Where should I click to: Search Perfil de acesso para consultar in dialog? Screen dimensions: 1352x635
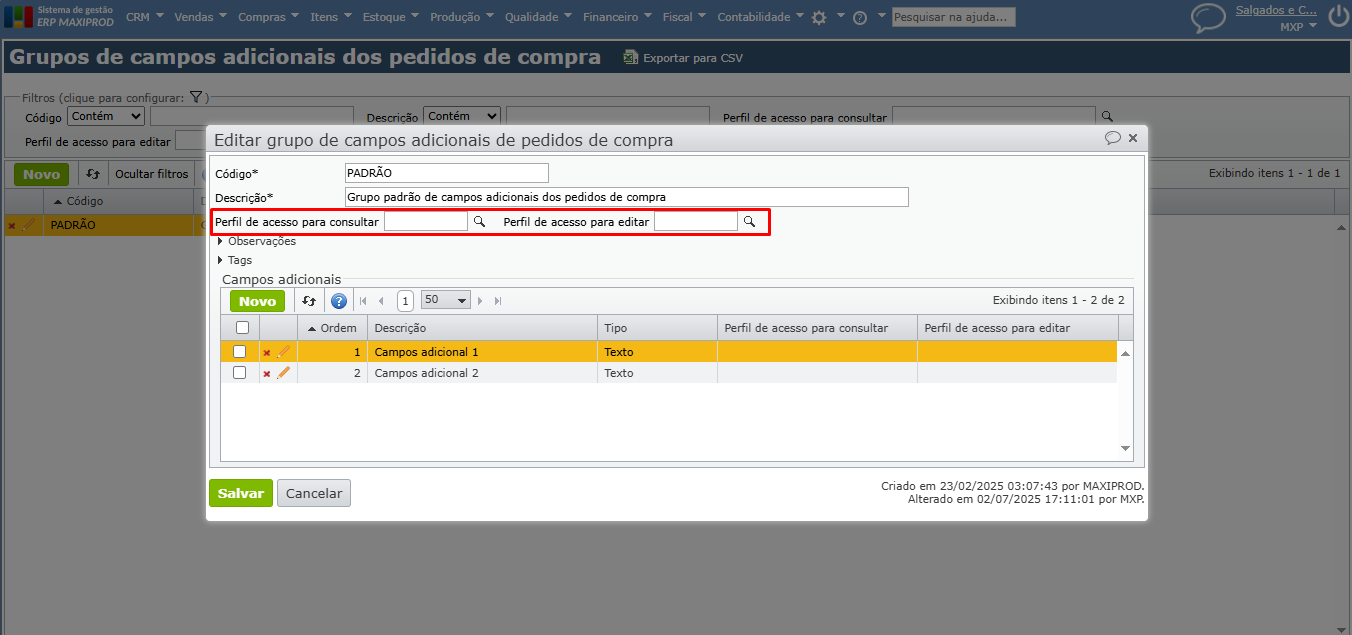[479, 222]
